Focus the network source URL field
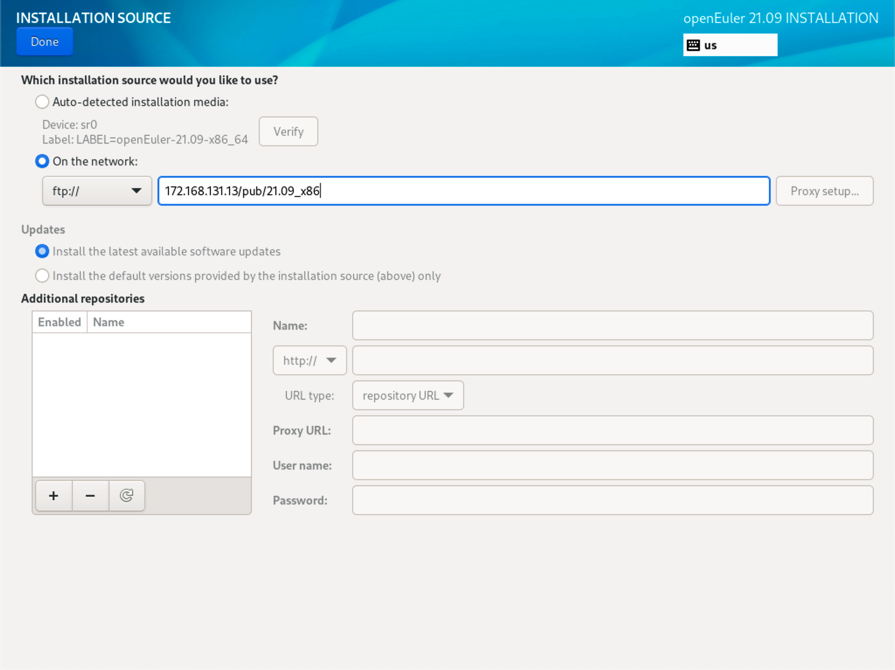 coord(463,191)
